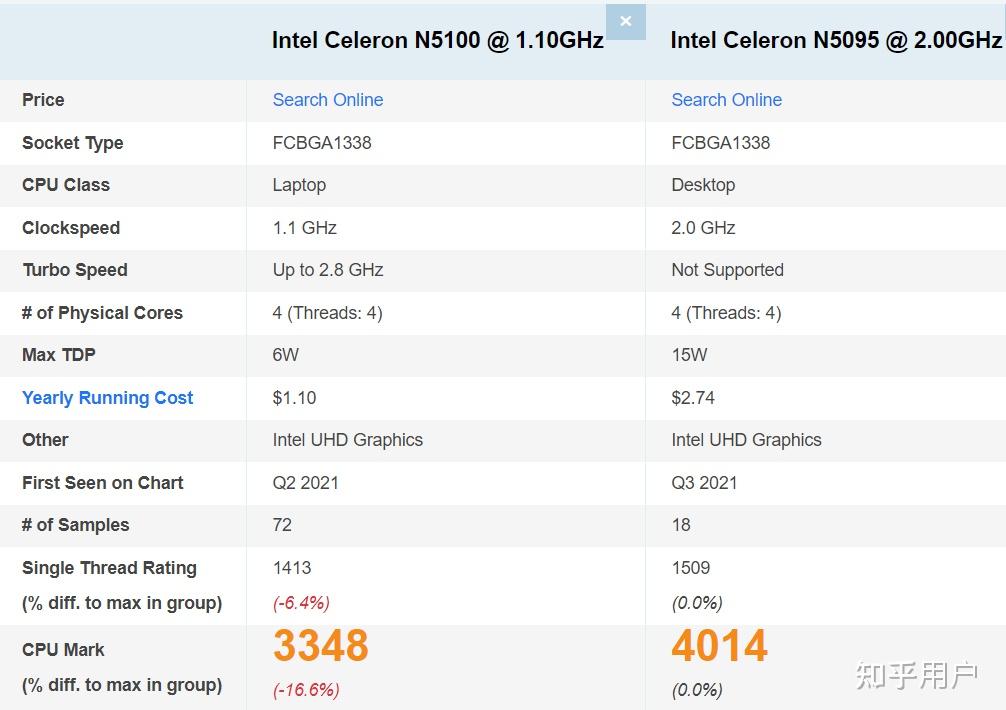This screenshot has width=1006, height=710.
Task: Select the Intel Celeron N5095 column header
Action: (833, 40)
